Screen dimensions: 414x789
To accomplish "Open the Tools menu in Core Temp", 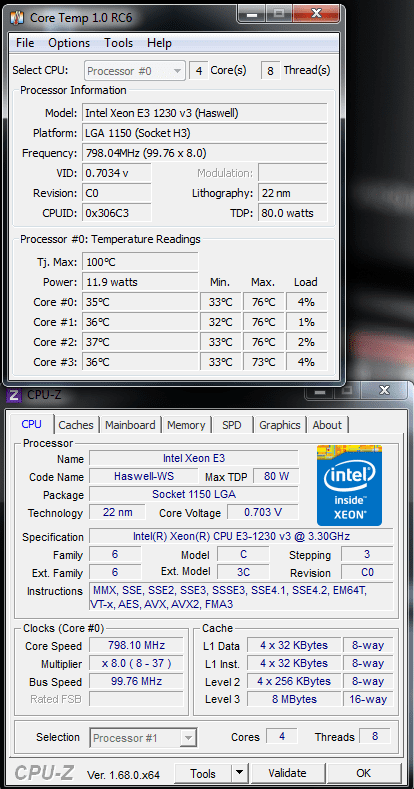I will coord(119,43).
